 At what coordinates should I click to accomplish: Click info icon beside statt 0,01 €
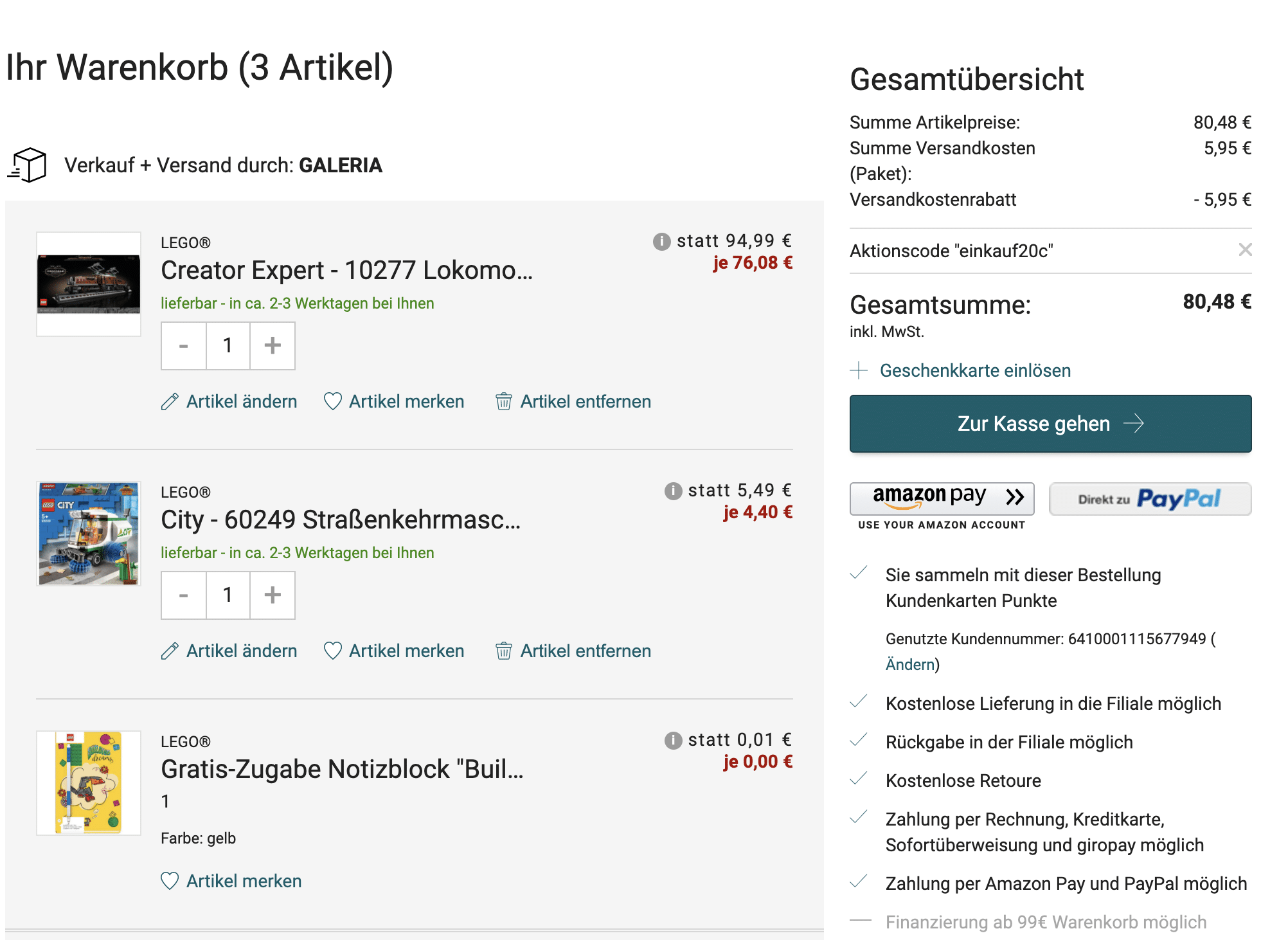tap(673, 741)
